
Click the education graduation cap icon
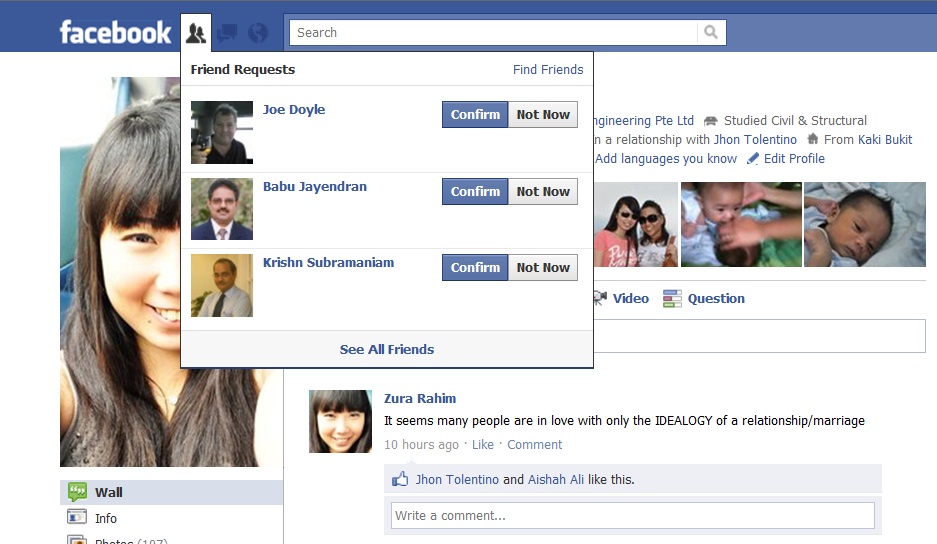click(x=711, y=121)
